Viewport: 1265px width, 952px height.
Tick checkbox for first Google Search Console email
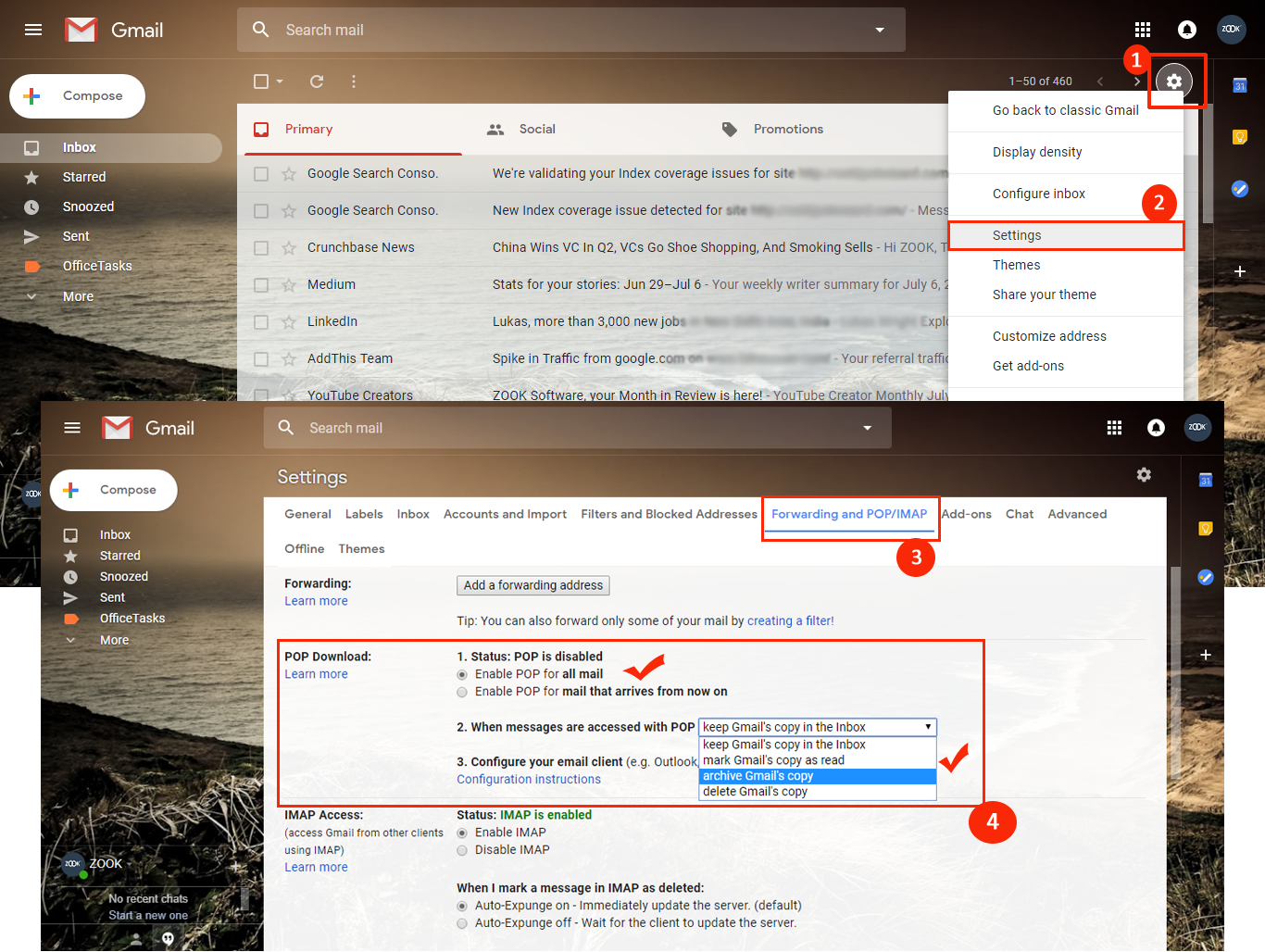tap(261, 173)
